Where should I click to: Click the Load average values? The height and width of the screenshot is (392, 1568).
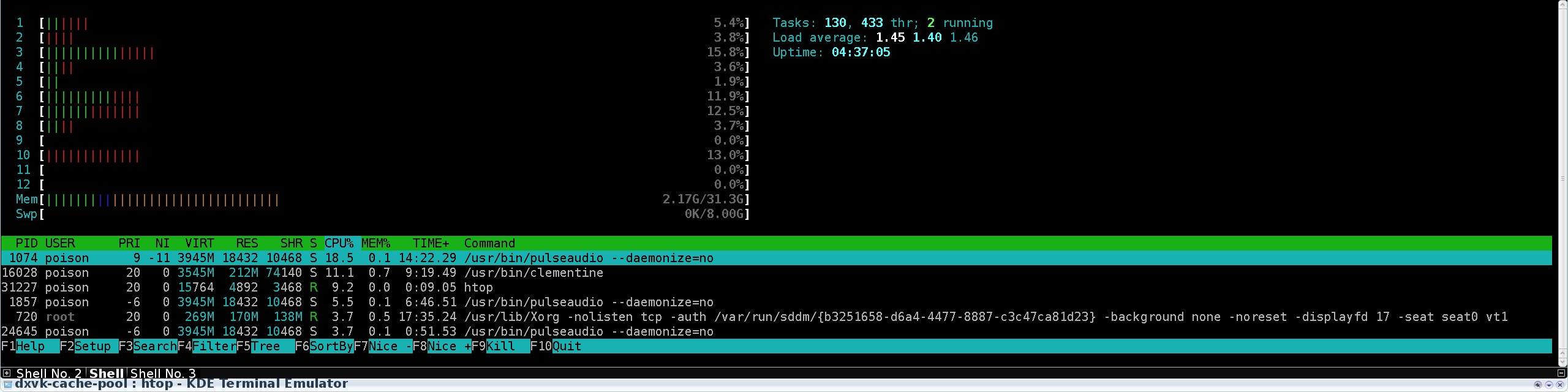pos(927,37)
